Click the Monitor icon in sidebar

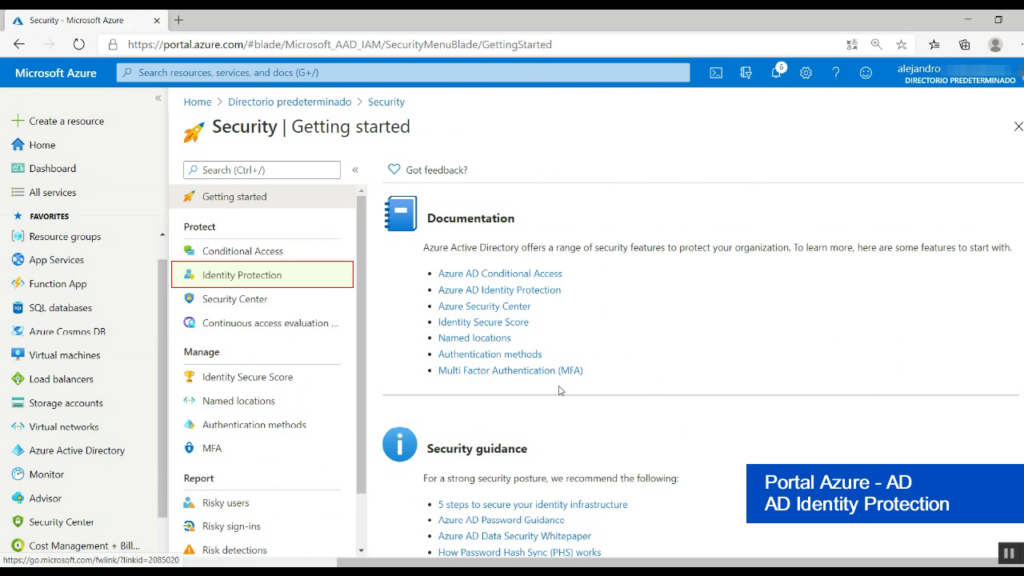tap(18, 474)
